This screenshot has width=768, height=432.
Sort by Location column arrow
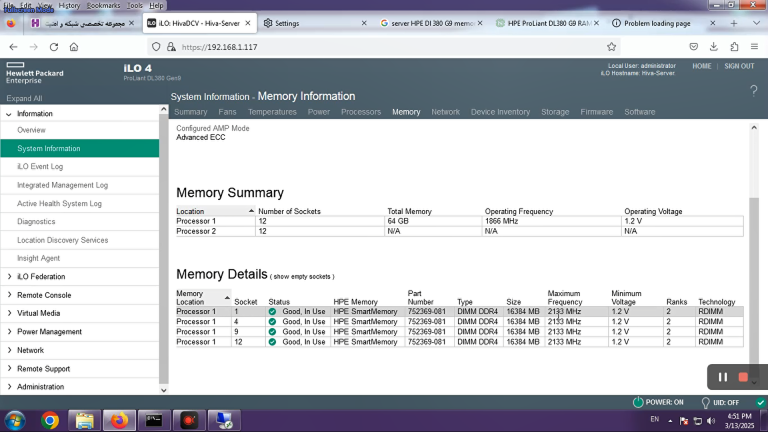(x=251, y=211)
